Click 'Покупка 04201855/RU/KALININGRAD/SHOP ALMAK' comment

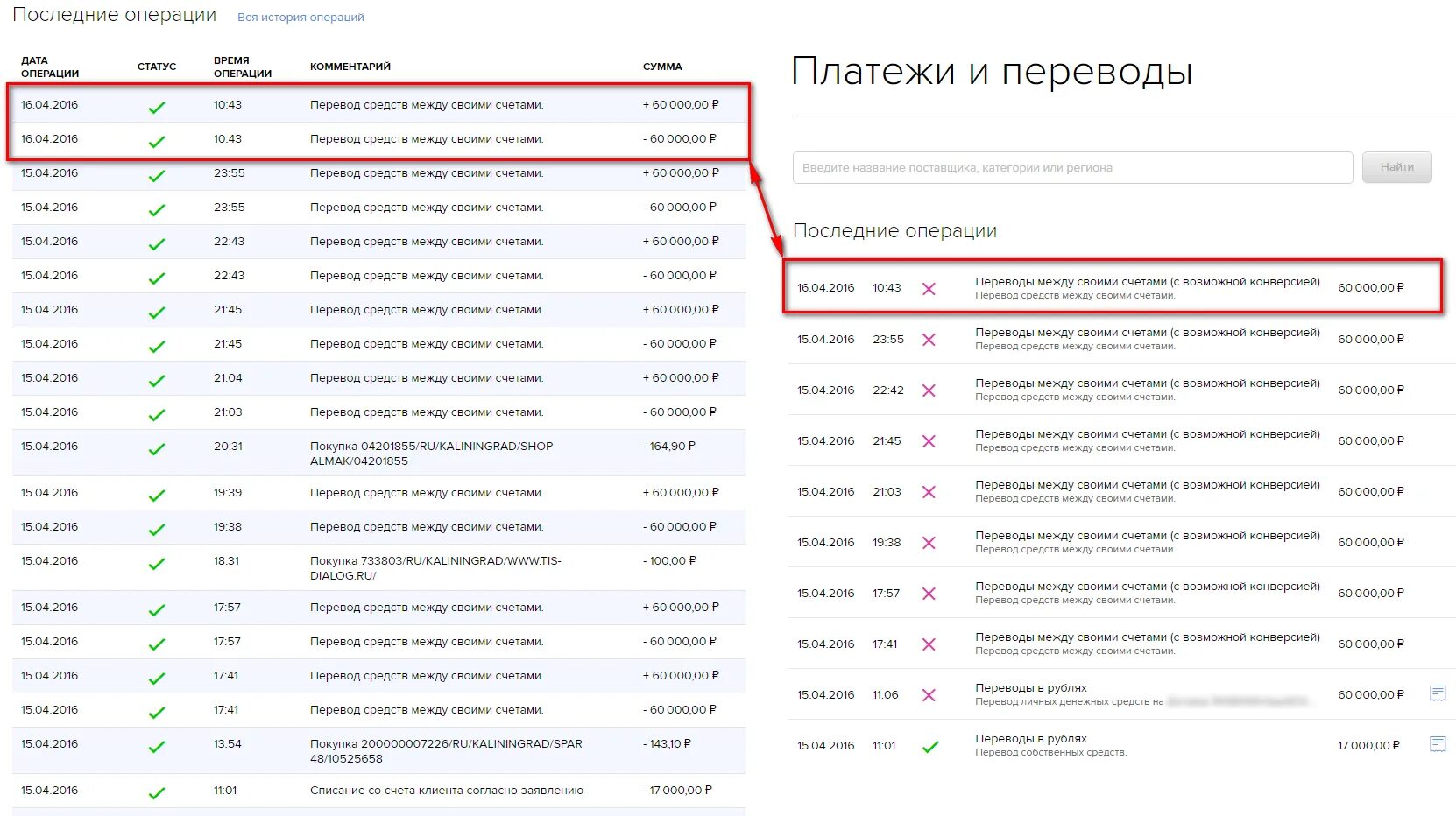coord(431,453)
